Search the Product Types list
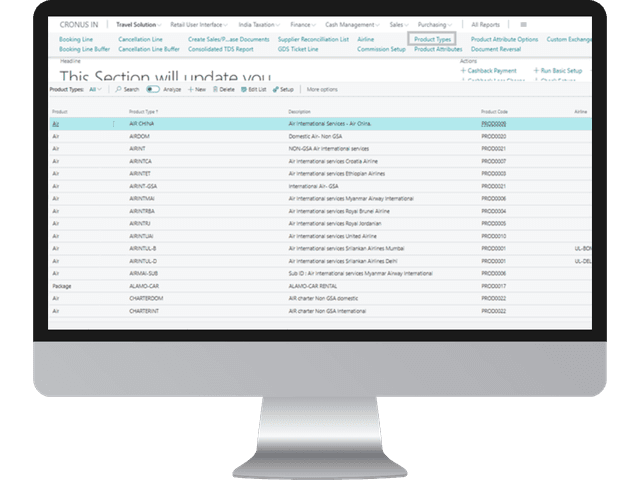This screenshot has height=480, width=640. click(127, 89)
